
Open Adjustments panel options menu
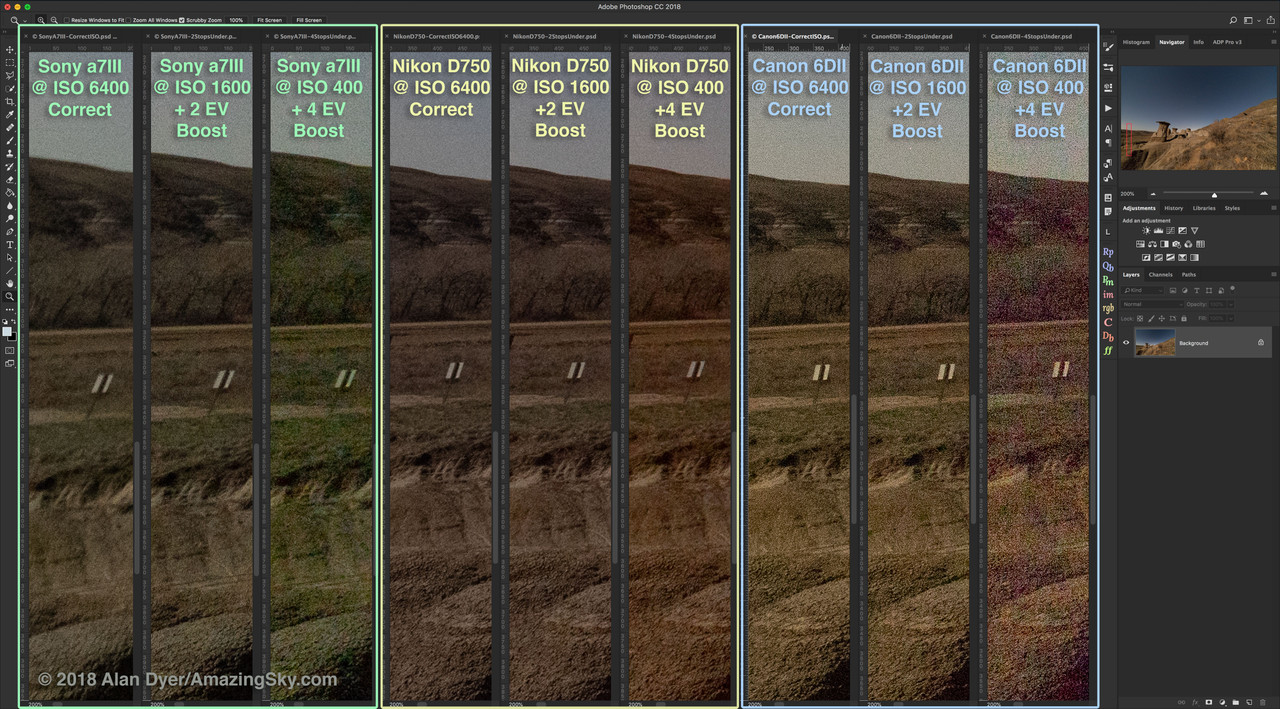pos(1274,208)
